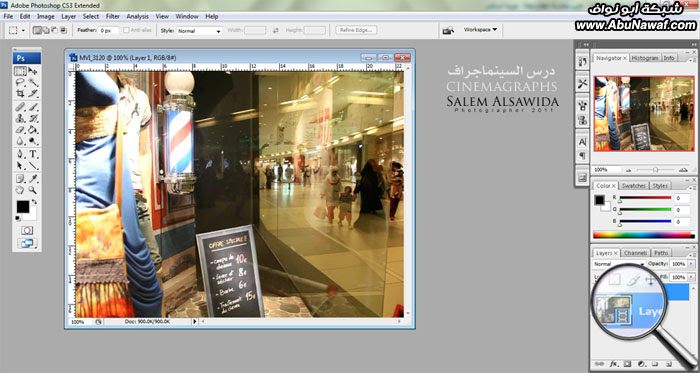Open the Filter menu
The width and height of the screenshot is (700, 373).
112,17
